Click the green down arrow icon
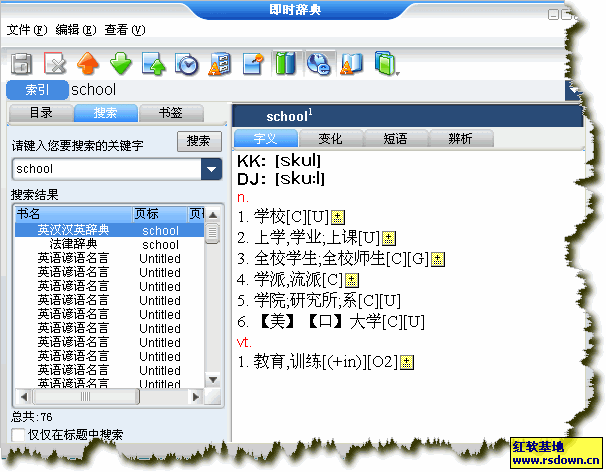This screenshot has width=606, height=472. point(121,65)
